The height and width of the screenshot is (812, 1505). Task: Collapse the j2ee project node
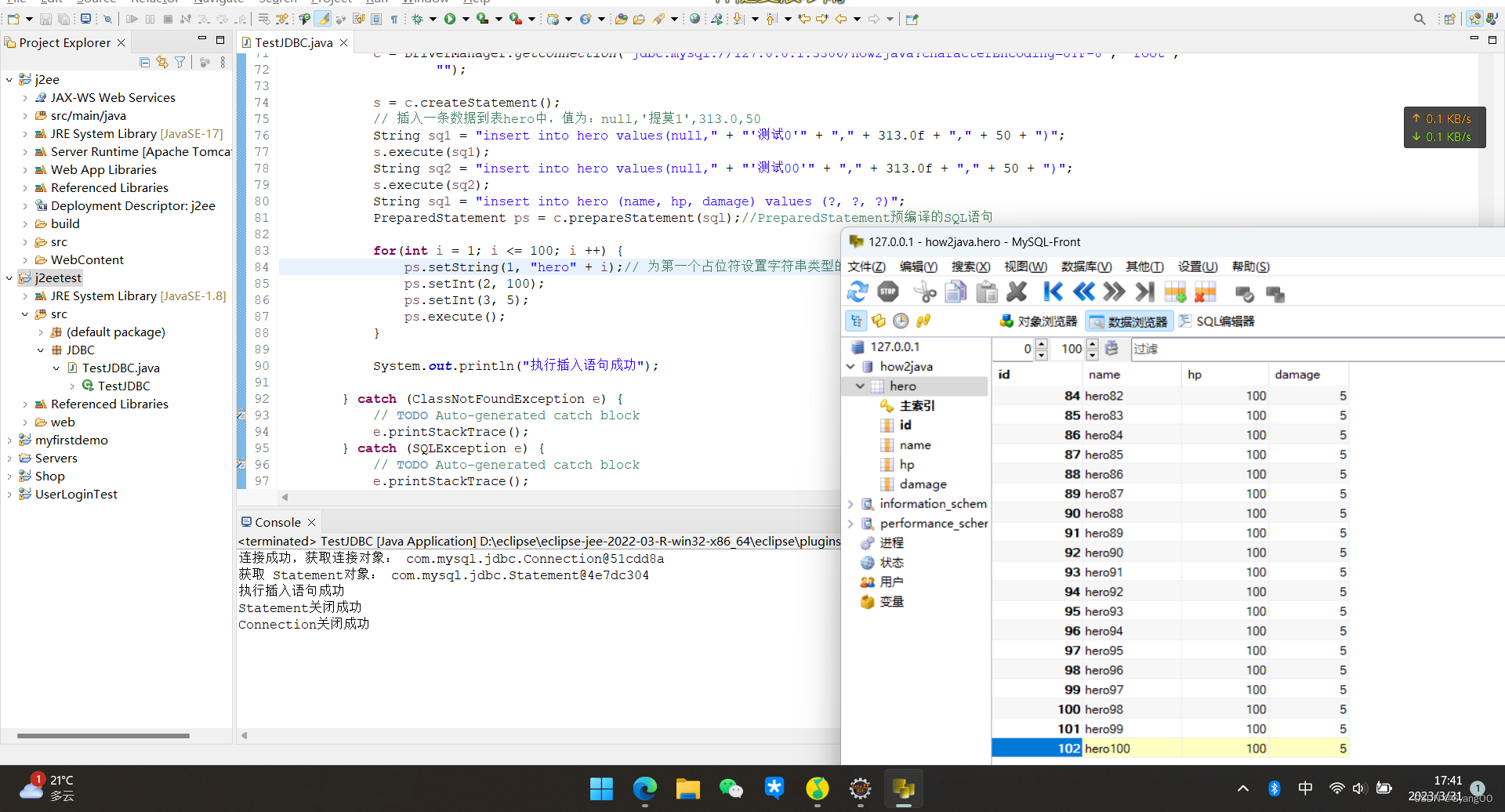pyautogui.click(x=9, y=79)
